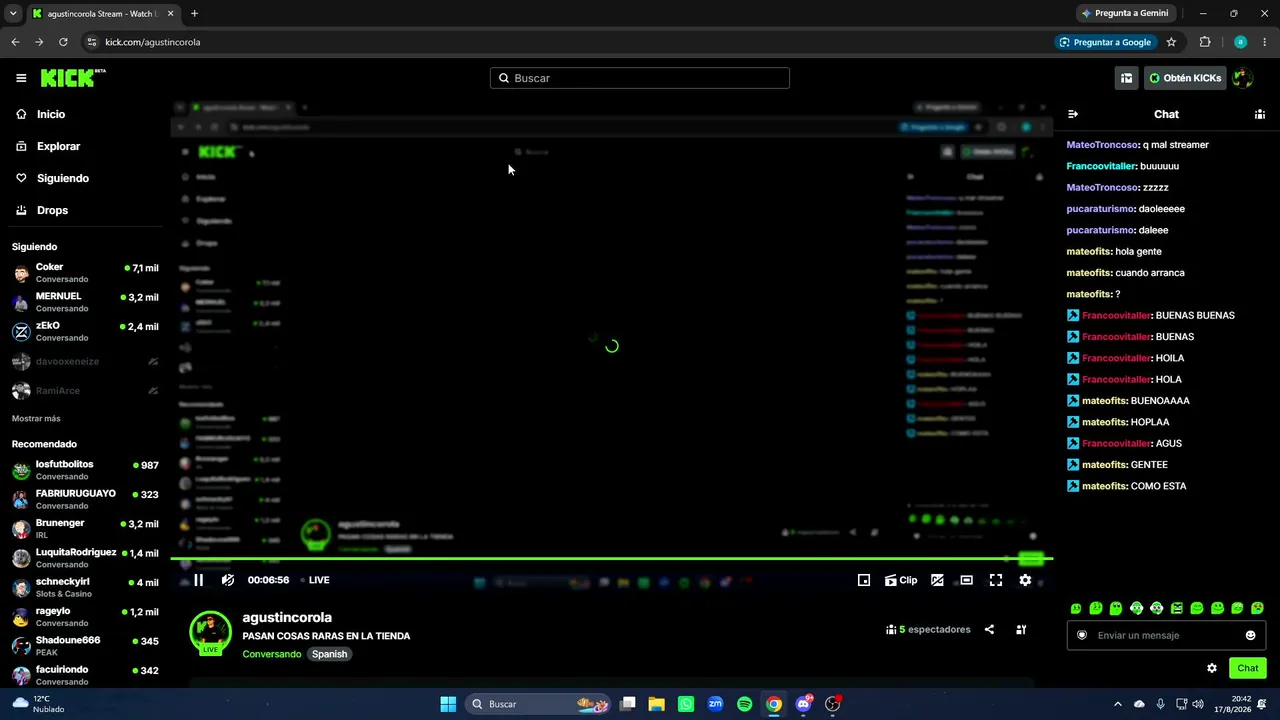This screenshot has height=720, width=1280.
Task: Open the recommended channel schneckyirl
Action: coord(85,587)
